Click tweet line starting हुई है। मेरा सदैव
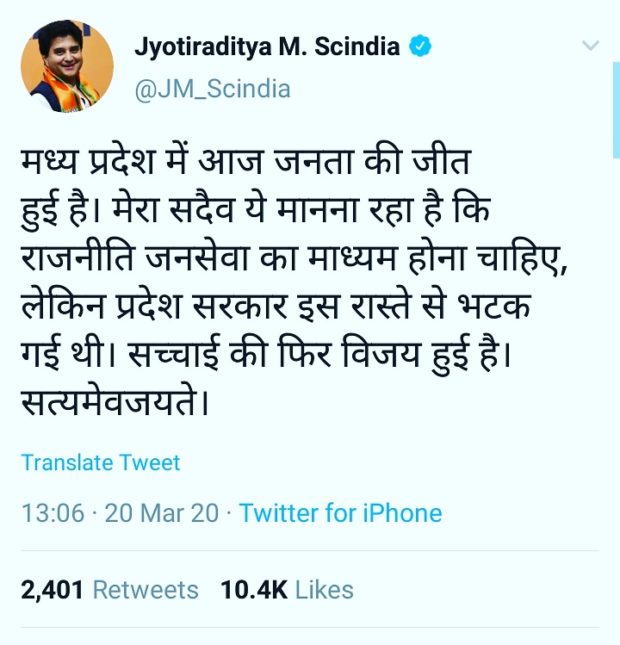This screenshot has height=645, width=620. 255,210
